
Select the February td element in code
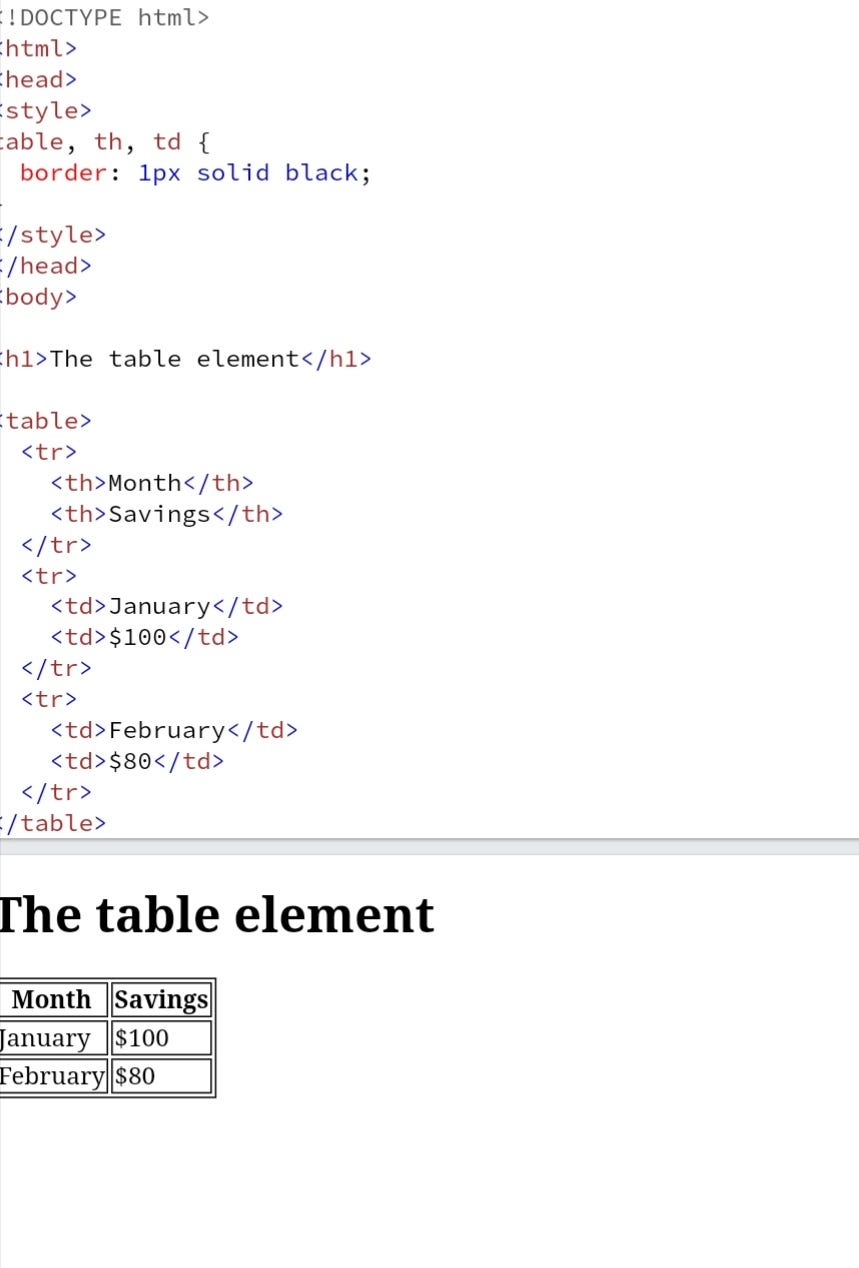[170, 730]
